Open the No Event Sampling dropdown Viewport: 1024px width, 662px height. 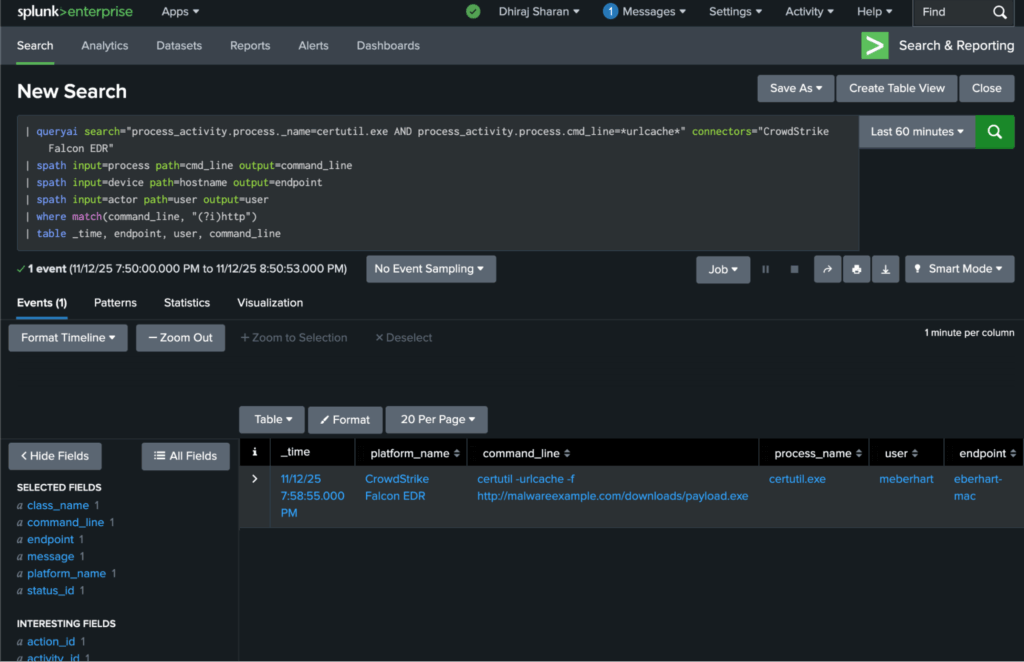coord(431,268)
